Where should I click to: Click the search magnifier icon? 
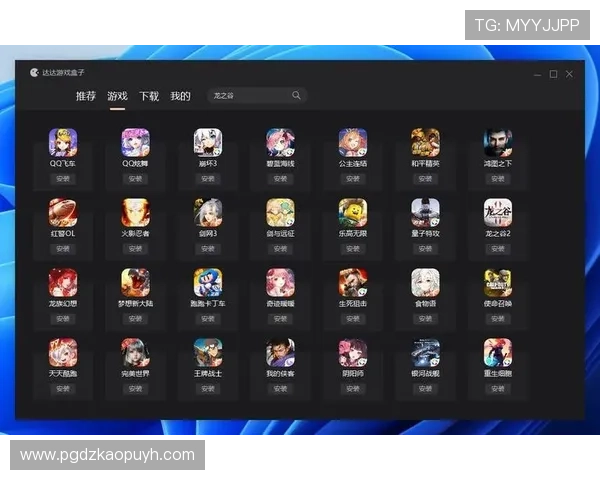pos(296,95)
